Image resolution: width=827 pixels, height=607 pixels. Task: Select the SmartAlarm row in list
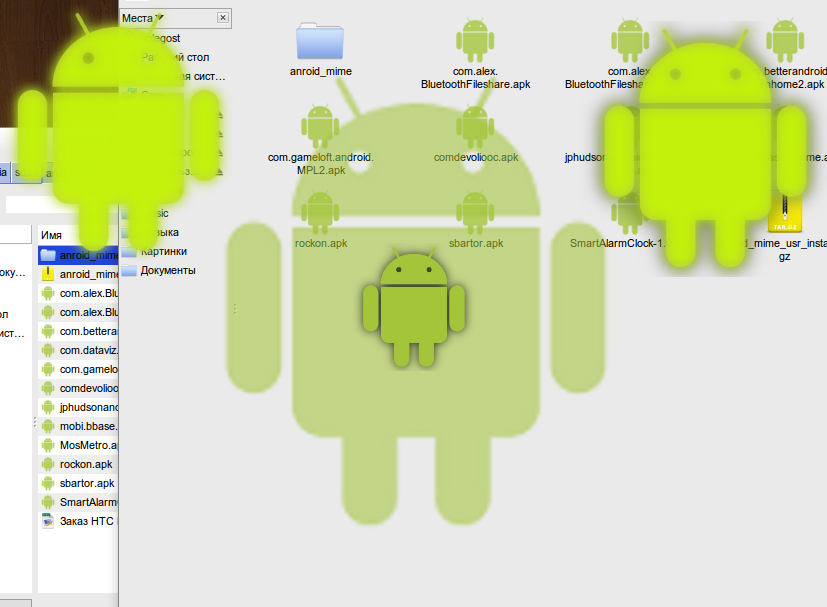click(x=79, y=502)
